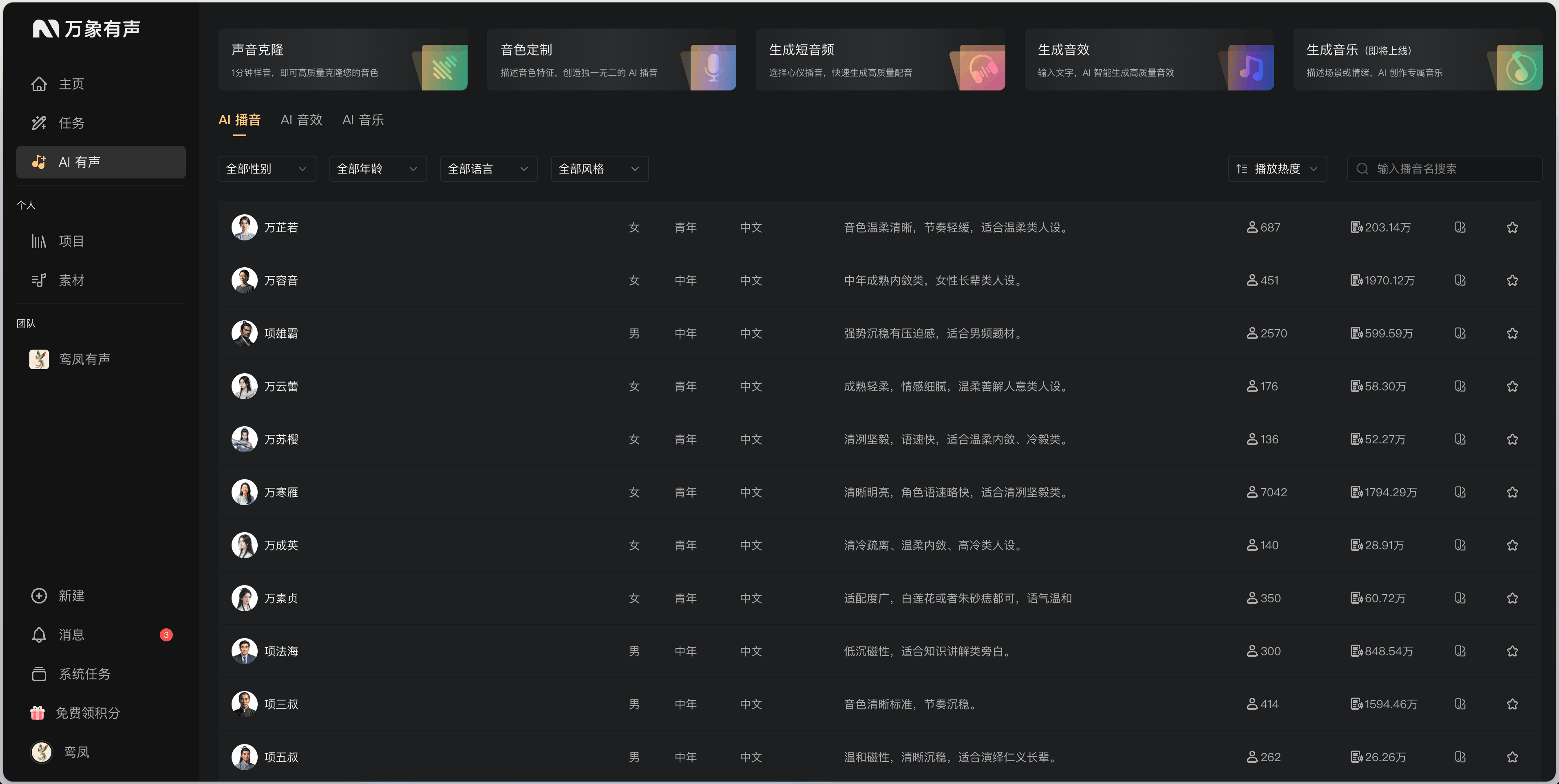This screenshot has height=784, width=1559.
Task: Click the copy icon for 万容音
Action: click(x=1460, y=280)
